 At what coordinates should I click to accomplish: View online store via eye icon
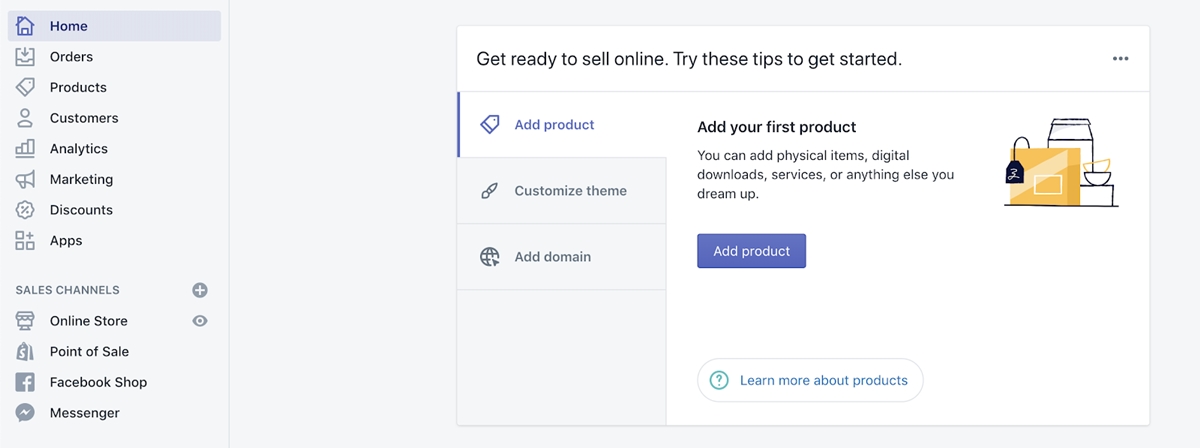[200, 321]
